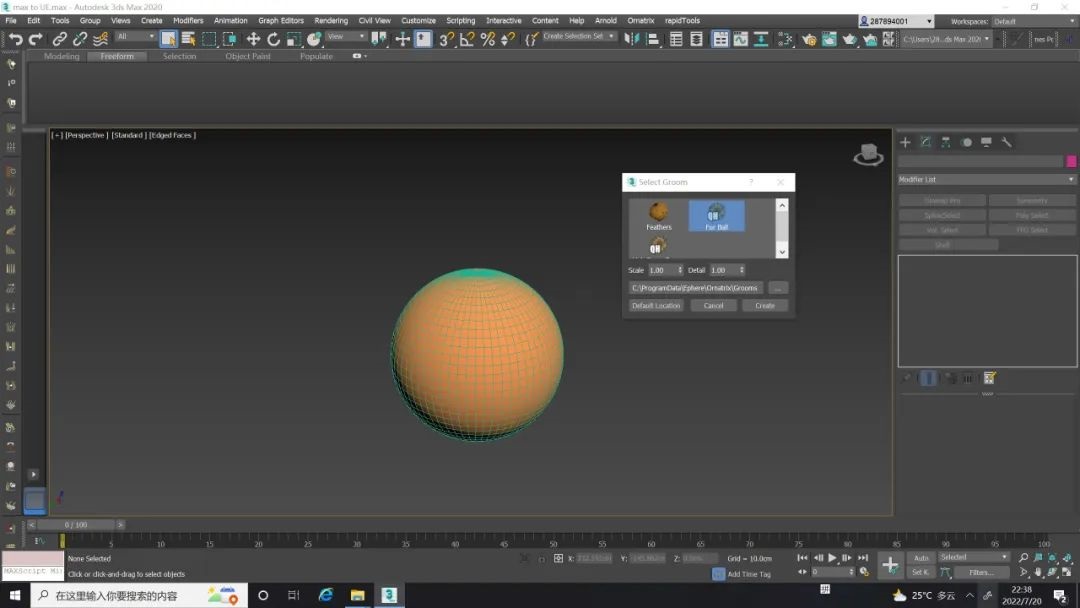Switch to the Object Paint ribbon tab
Screen dimensions: 1080x608
pyautogui.click(x=248, y=56)
